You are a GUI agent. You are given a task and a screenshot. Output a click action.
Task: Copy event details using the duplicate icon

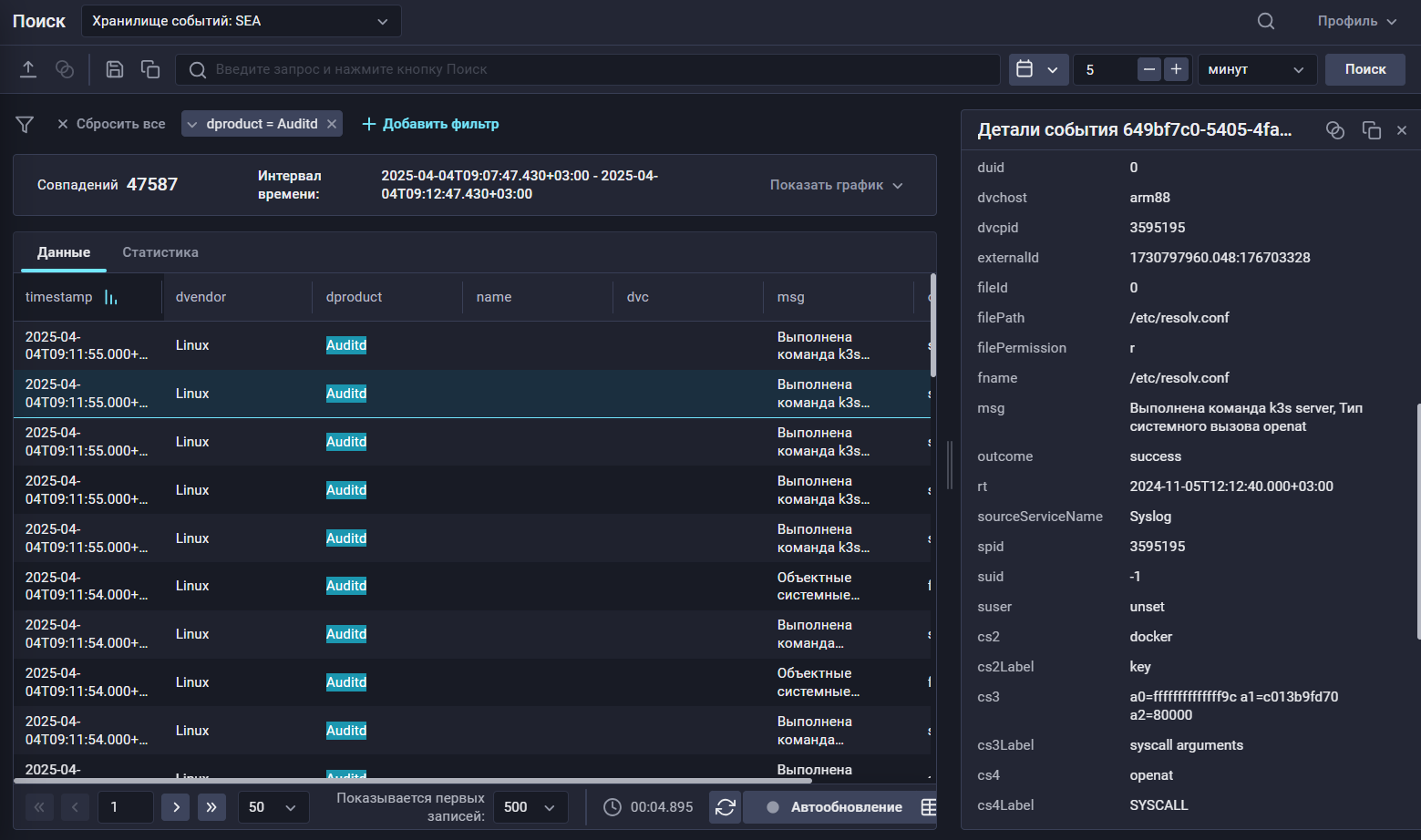pyautogui.click(x=1372, y=129)
